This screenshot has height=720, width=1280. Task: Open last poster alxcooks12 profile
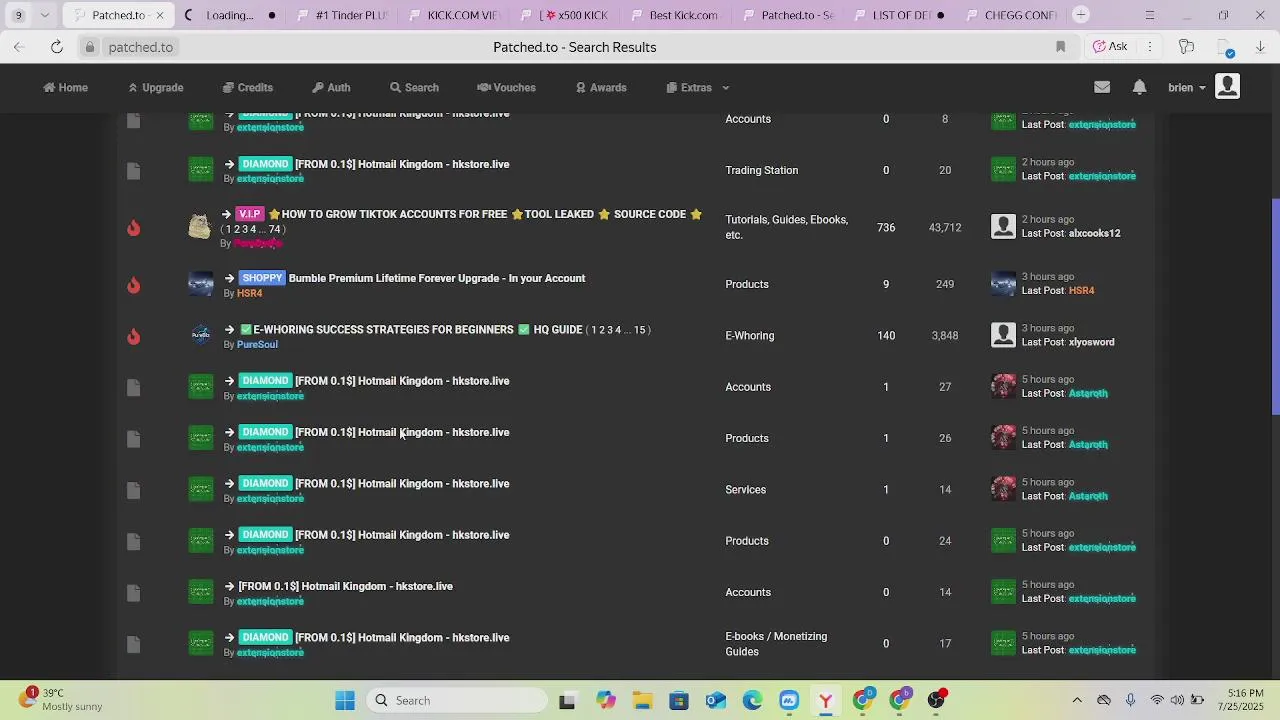1094,233
